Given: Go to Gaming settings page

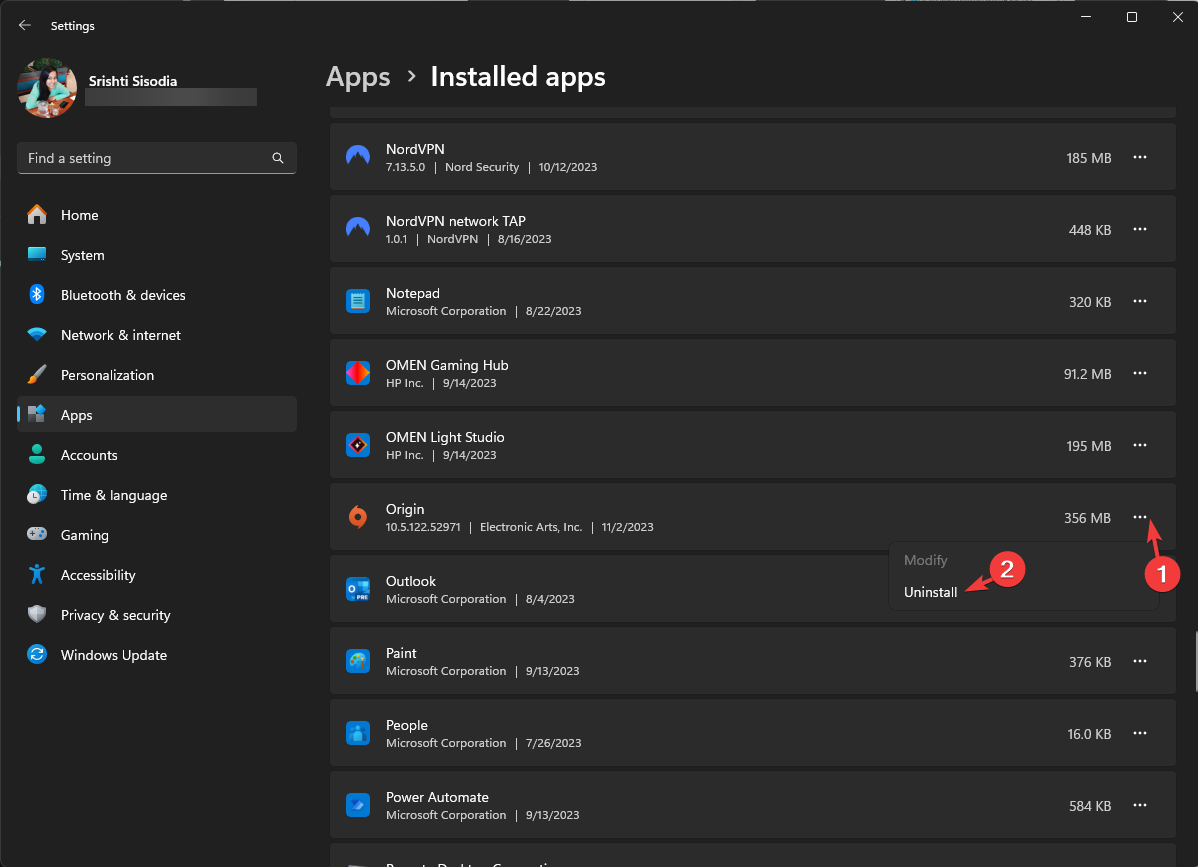Looking at the screenshot, I should 157,535.
